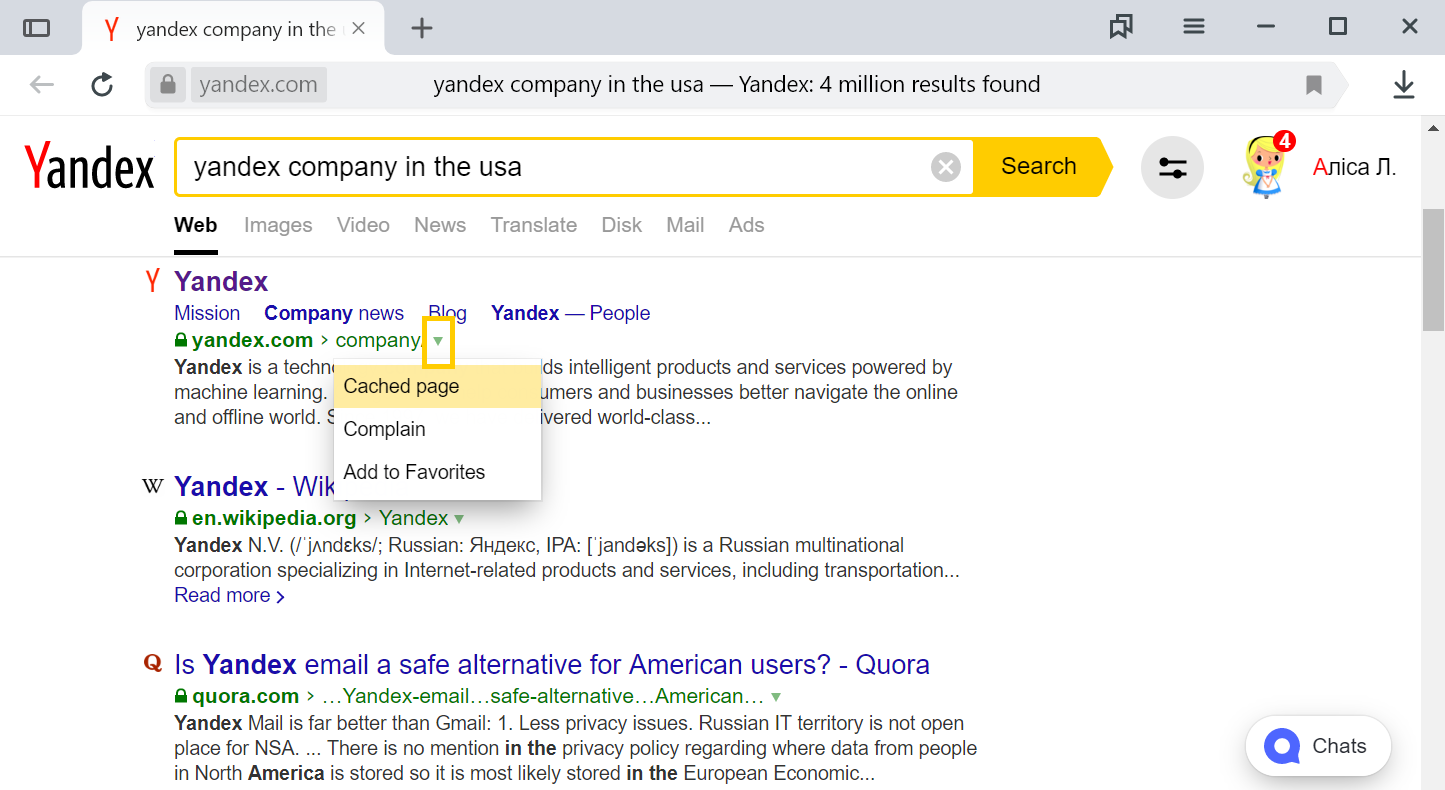Switch to the Ads tab
This screenshot has width=1445, height=790.
point(746,225)
